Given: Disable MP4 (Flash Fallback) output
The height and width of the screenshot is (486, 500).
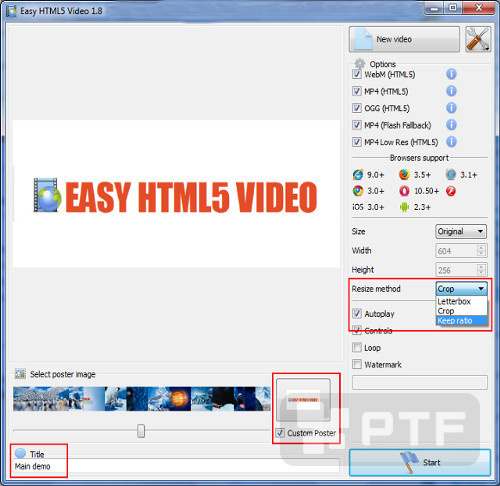Looking at the screenshot, I should pyautogui.click(x=357, y=125).
